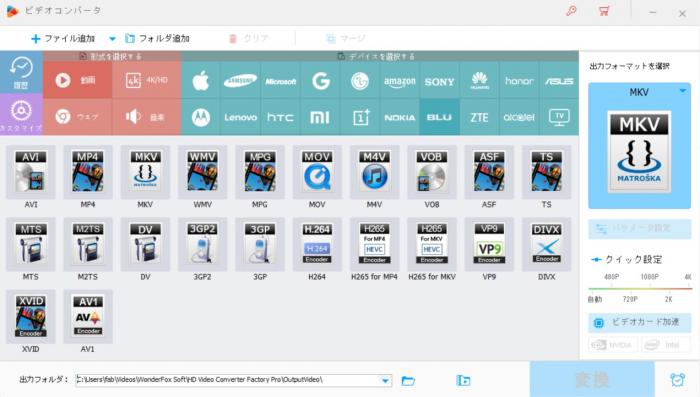This screenshot has height=397, width=700.
Task: Choose H265 for MP4 encoder
Action: coord(374,244)
